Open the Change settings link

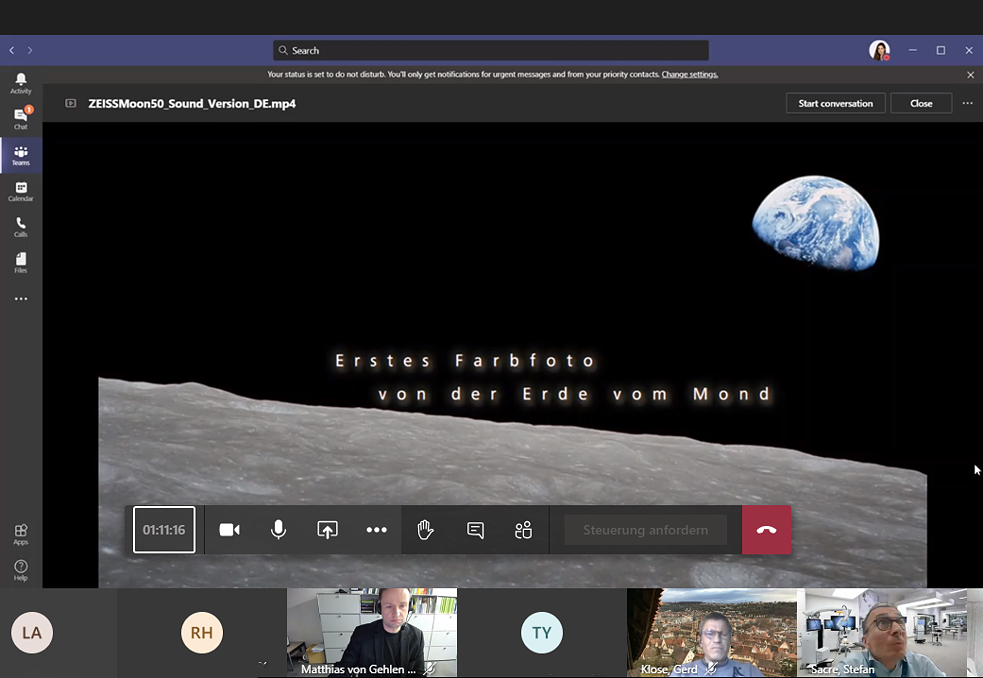pyautogui.click(x=690, y=74)
